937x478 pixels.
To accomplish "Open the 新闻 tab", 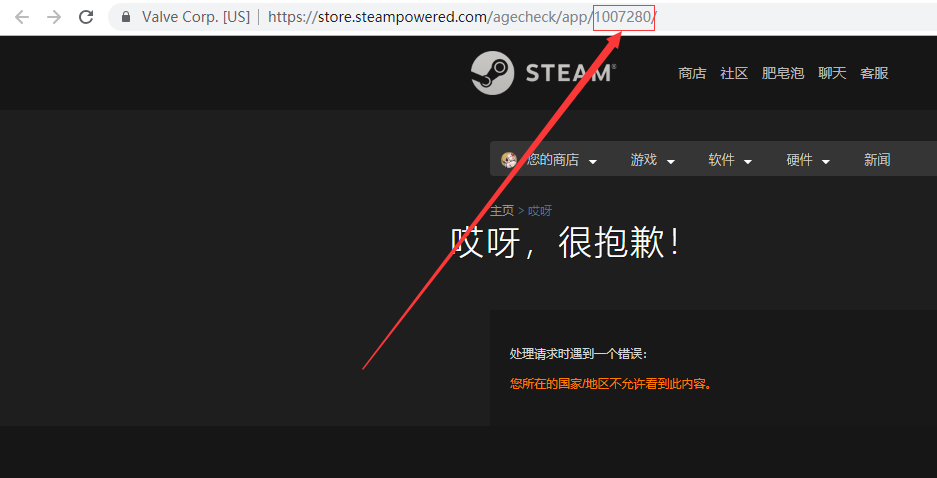I will [x=877, y=160].
